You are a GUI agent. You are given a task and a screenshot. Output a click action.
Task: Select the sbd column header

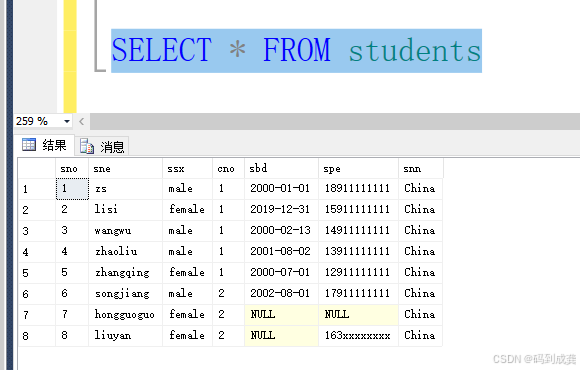[x=281, y=169]
